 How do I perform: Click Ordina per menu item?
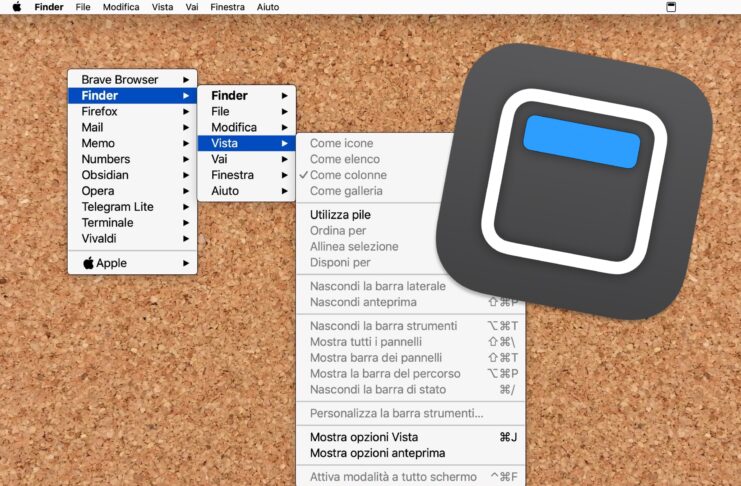[x=369, y=231]
